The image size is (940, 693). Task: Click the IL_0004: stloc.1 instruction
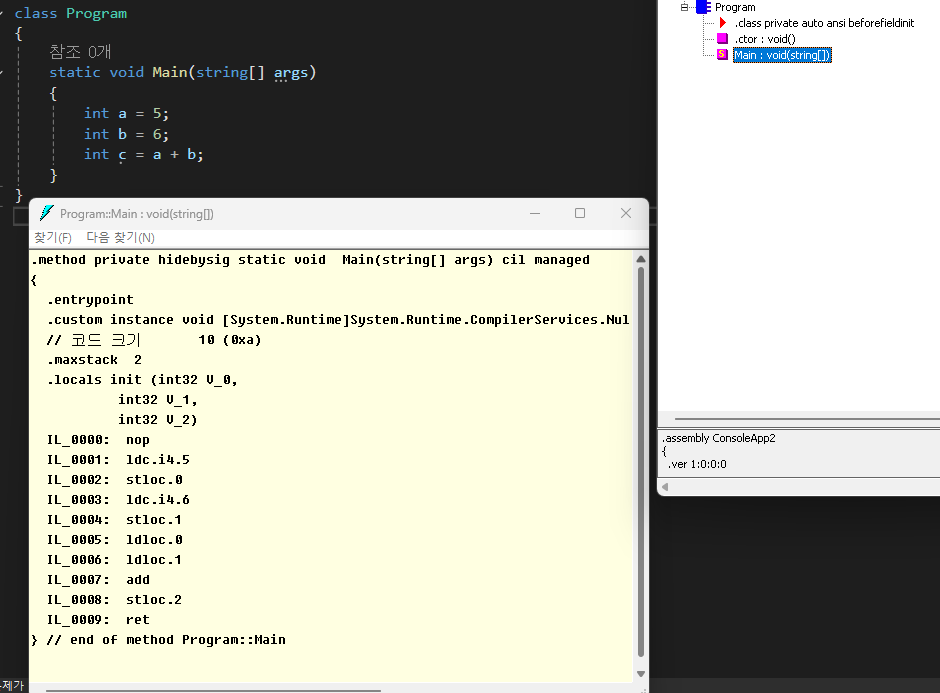(115, 520)
